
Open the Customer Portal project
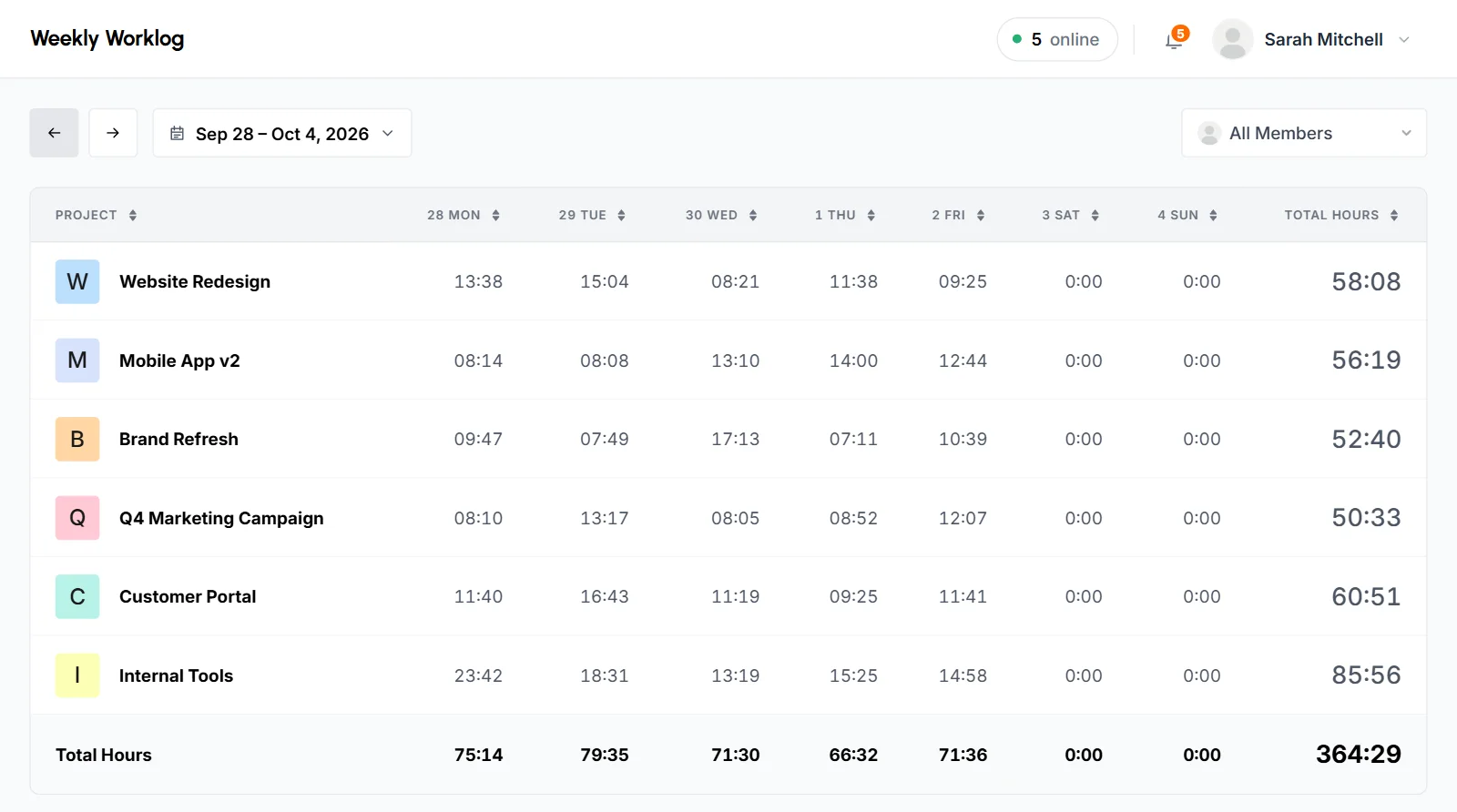click(x=188, y=597)
